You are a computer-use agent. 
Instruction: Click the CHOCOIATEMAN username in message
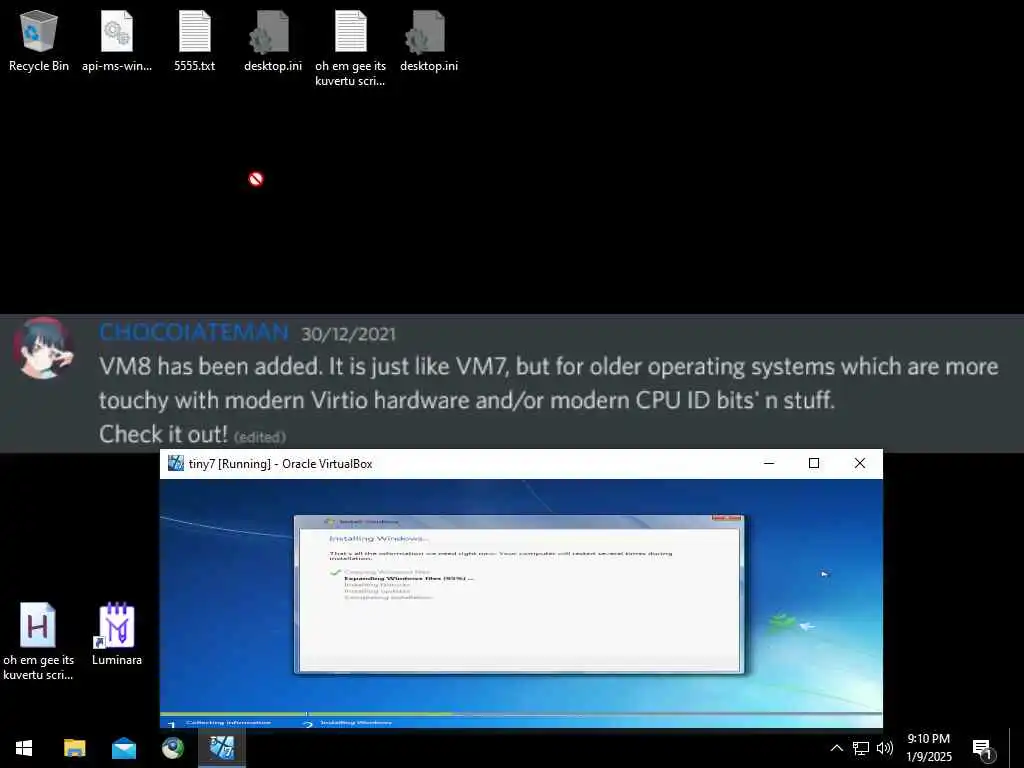tap(194, 332)
